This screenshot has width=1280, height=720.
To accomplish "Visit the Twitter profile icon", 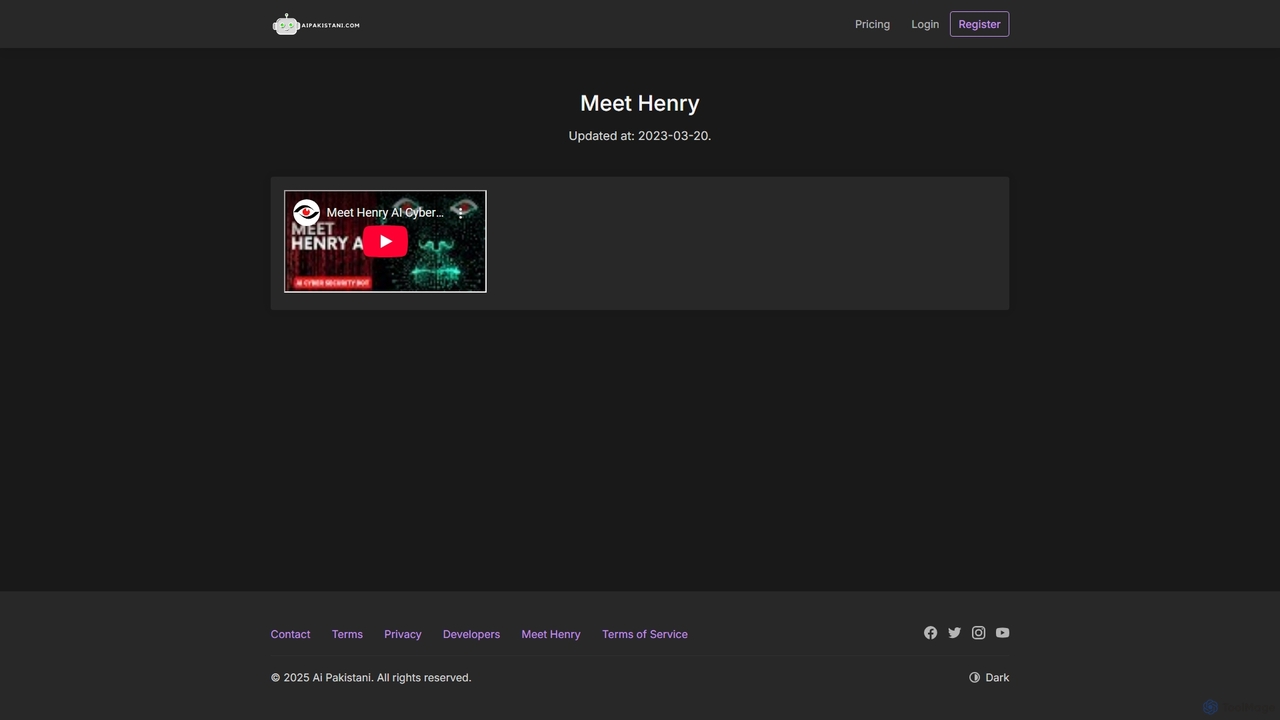I will (954, 633).
